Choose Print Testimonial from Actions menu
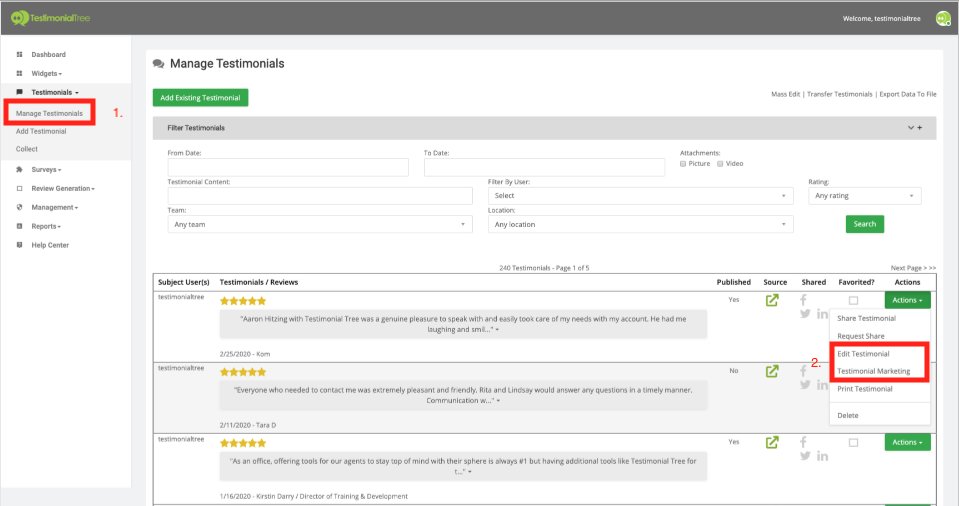 click(x=864, y=389)
